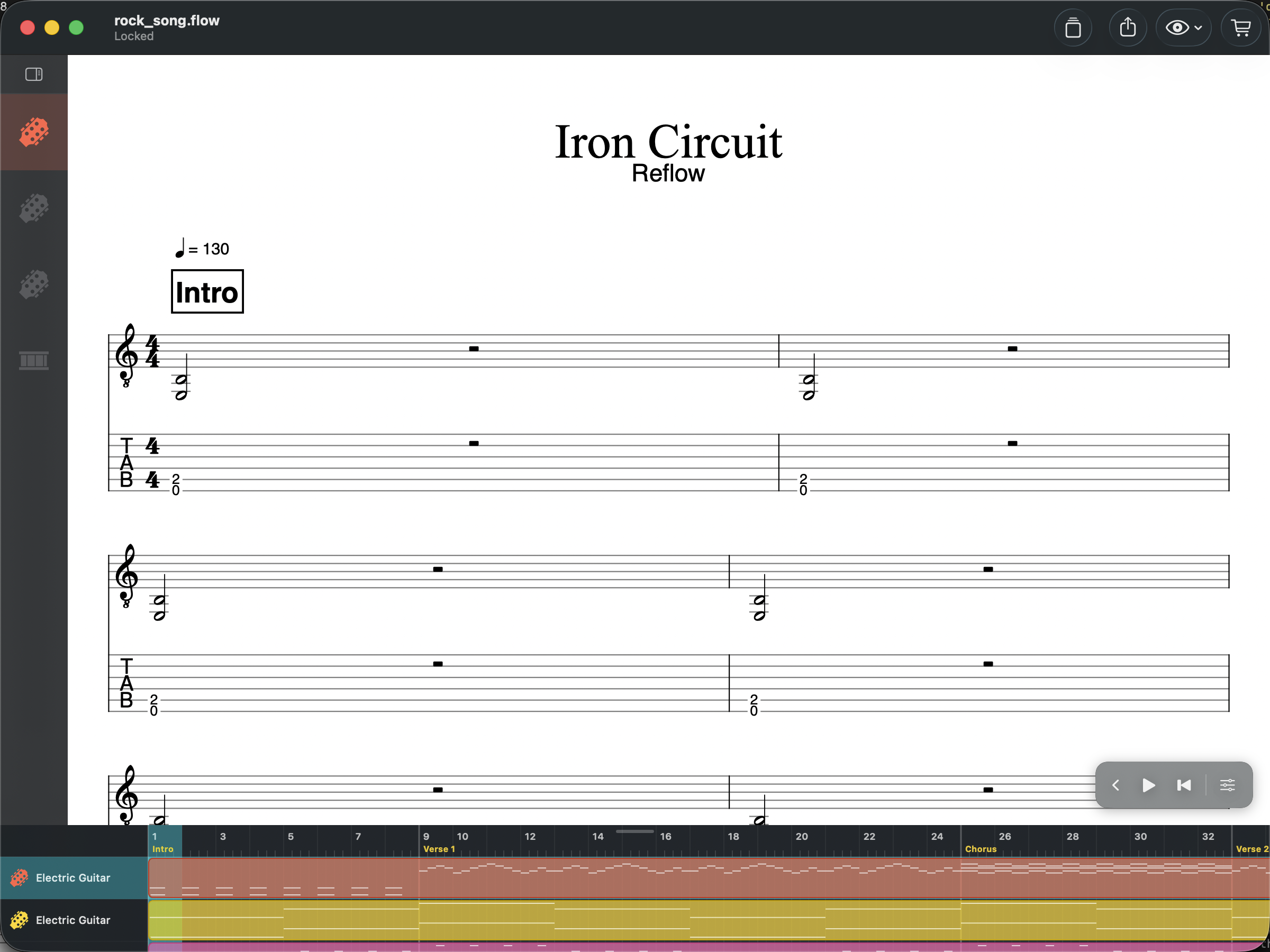Select the third guitar instrument in sidebar
Image resolution: width=1270 pixels, height=952 pixels.
point(34,283)
